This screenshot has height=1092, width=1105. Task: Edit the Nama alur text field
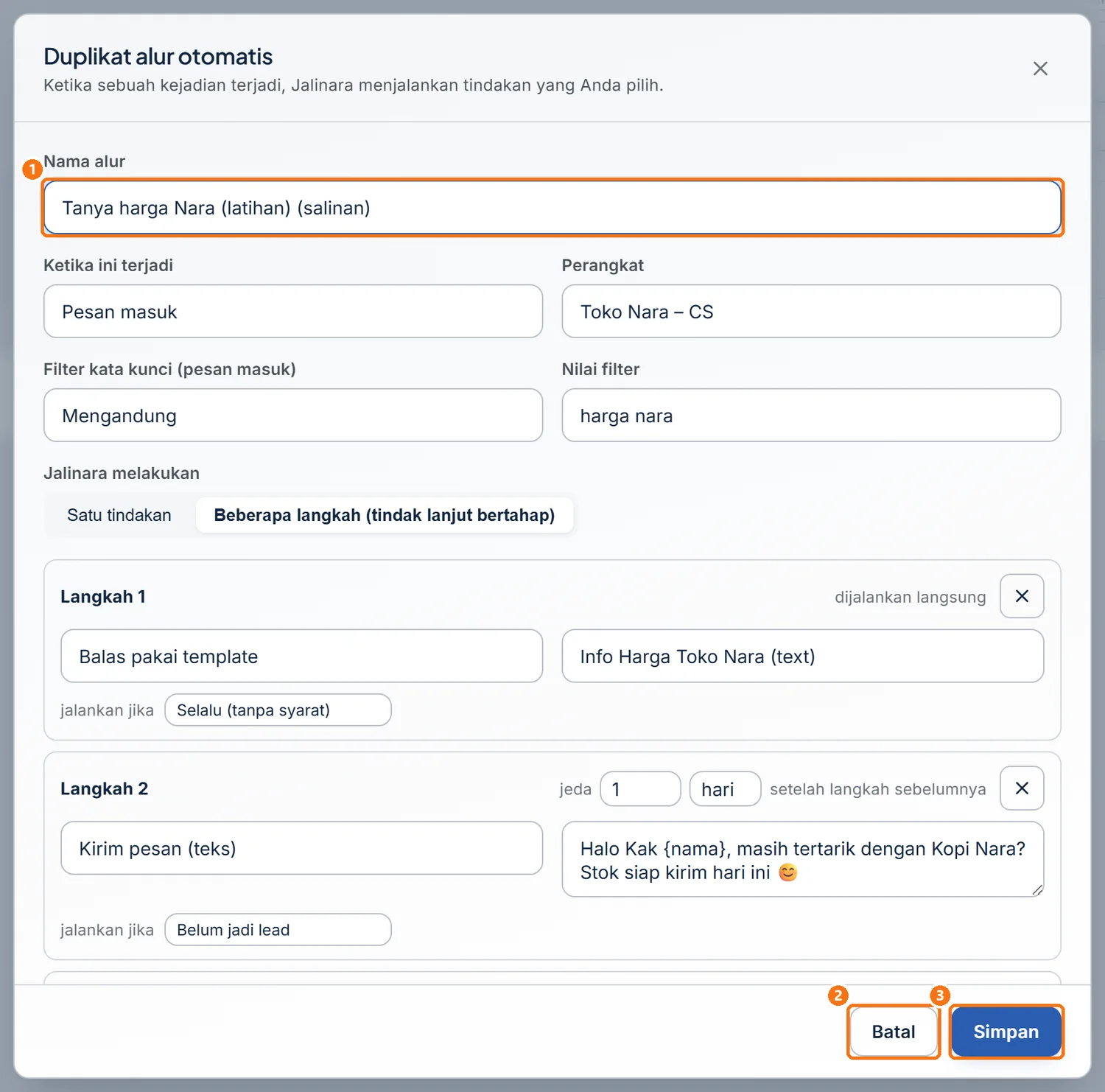[x=552, y=208]
